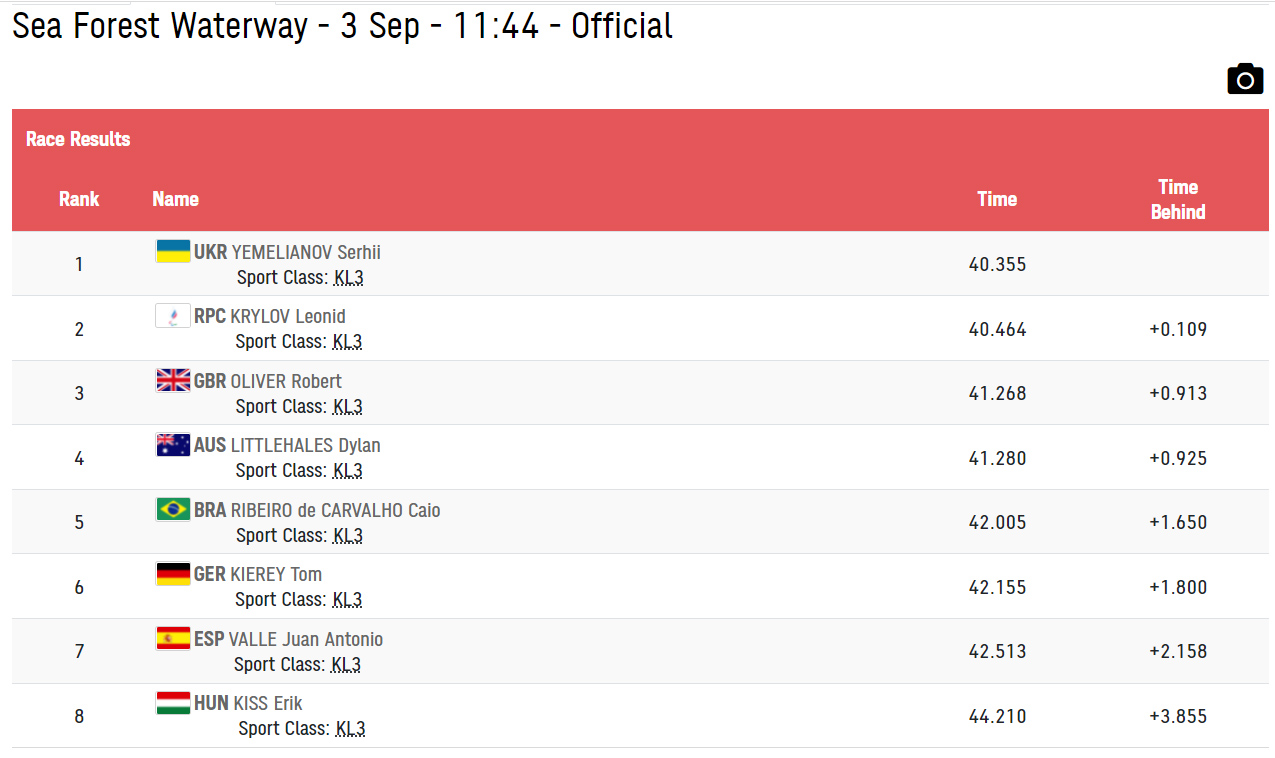This screenshot has height=758, width=1275.
Task: Click KL3 sport class under KIEREY Tom
Action: coord(347,600)
